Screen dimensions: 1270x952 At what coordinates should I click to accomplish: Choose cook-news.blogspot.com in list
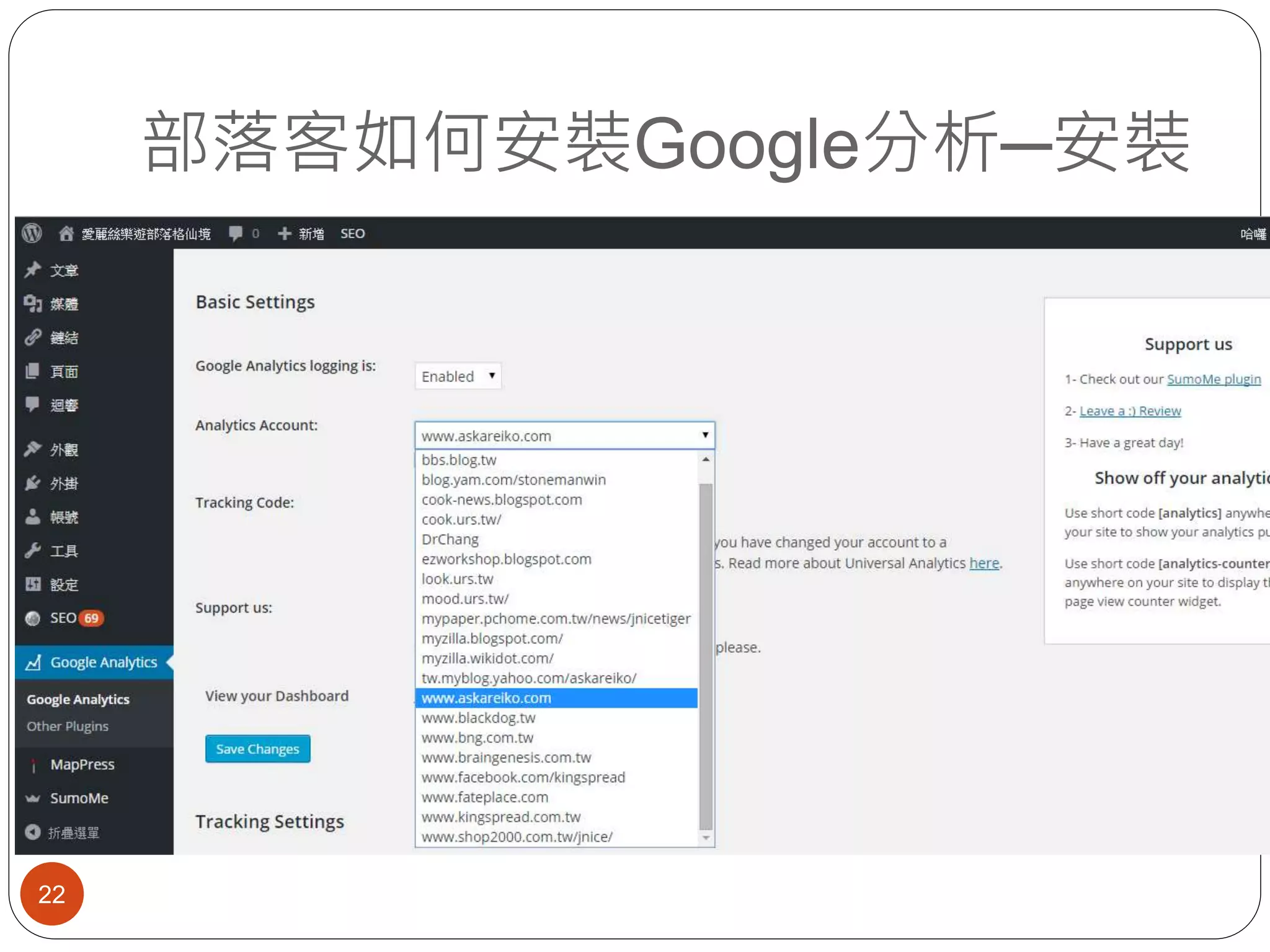556,500
